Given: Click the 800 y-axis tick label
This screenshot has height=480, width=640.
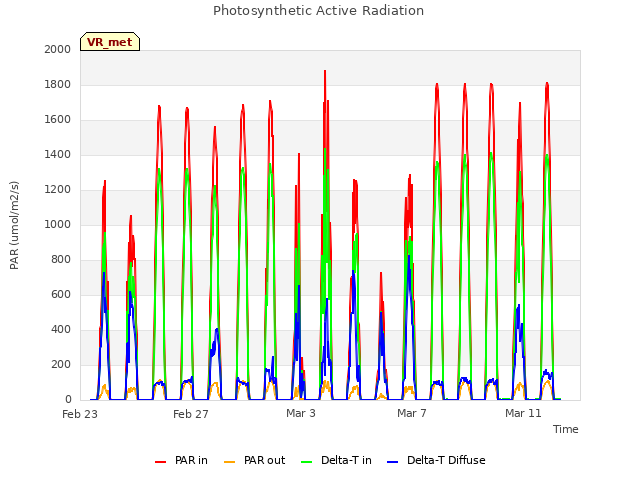Looking at the screenshot, I should pyautogui.click(x=61, y=260).
